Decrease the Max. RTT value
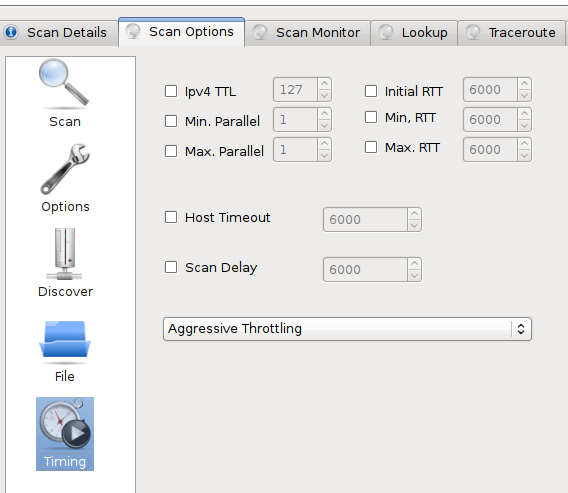Screen dimensions: 568x493 524,156
